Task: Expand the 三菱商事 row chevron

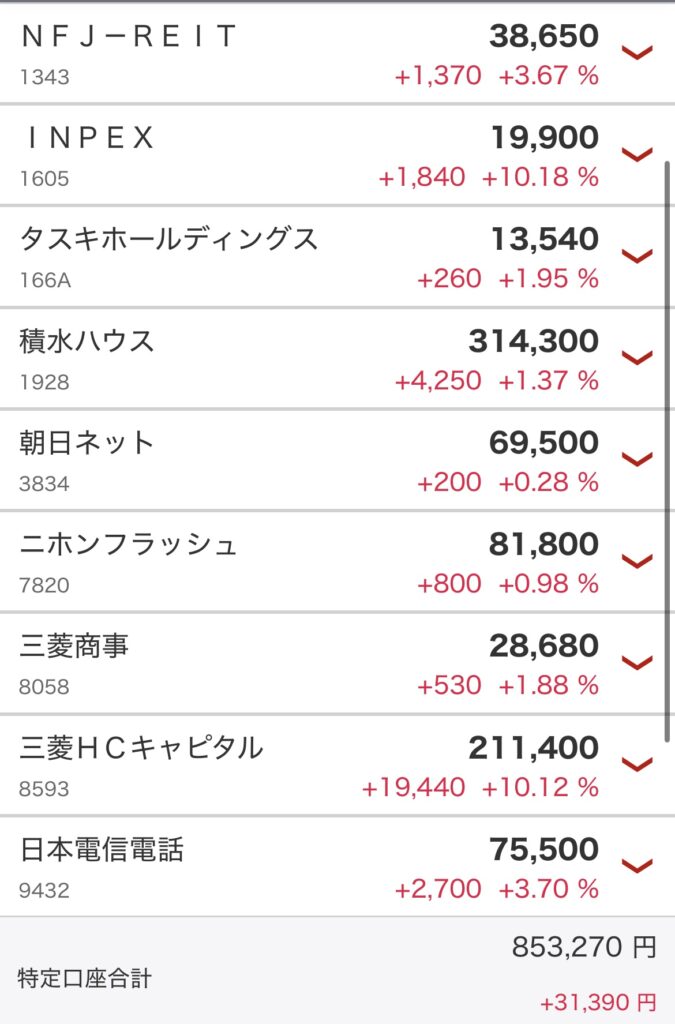Action: click(637, 662)
